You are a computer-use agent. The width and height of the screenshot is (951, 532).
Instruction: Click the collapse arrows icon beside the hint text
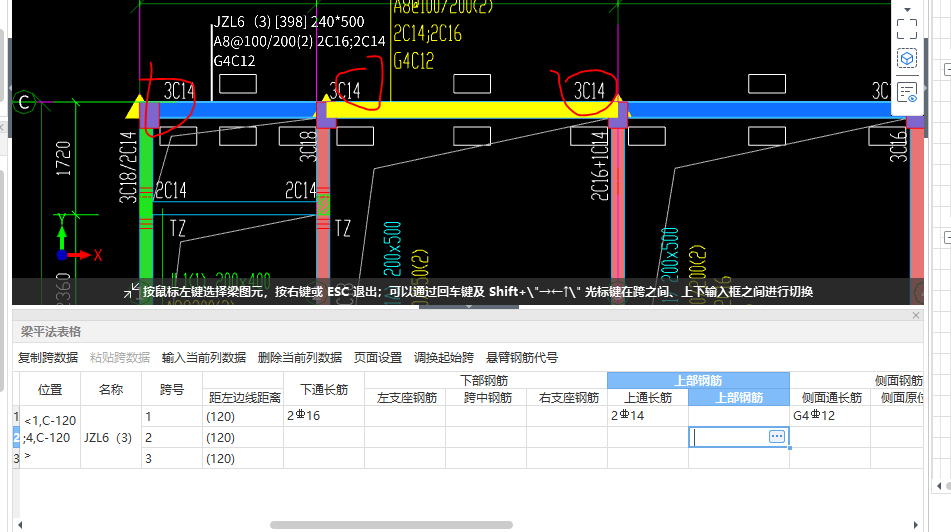131,292
